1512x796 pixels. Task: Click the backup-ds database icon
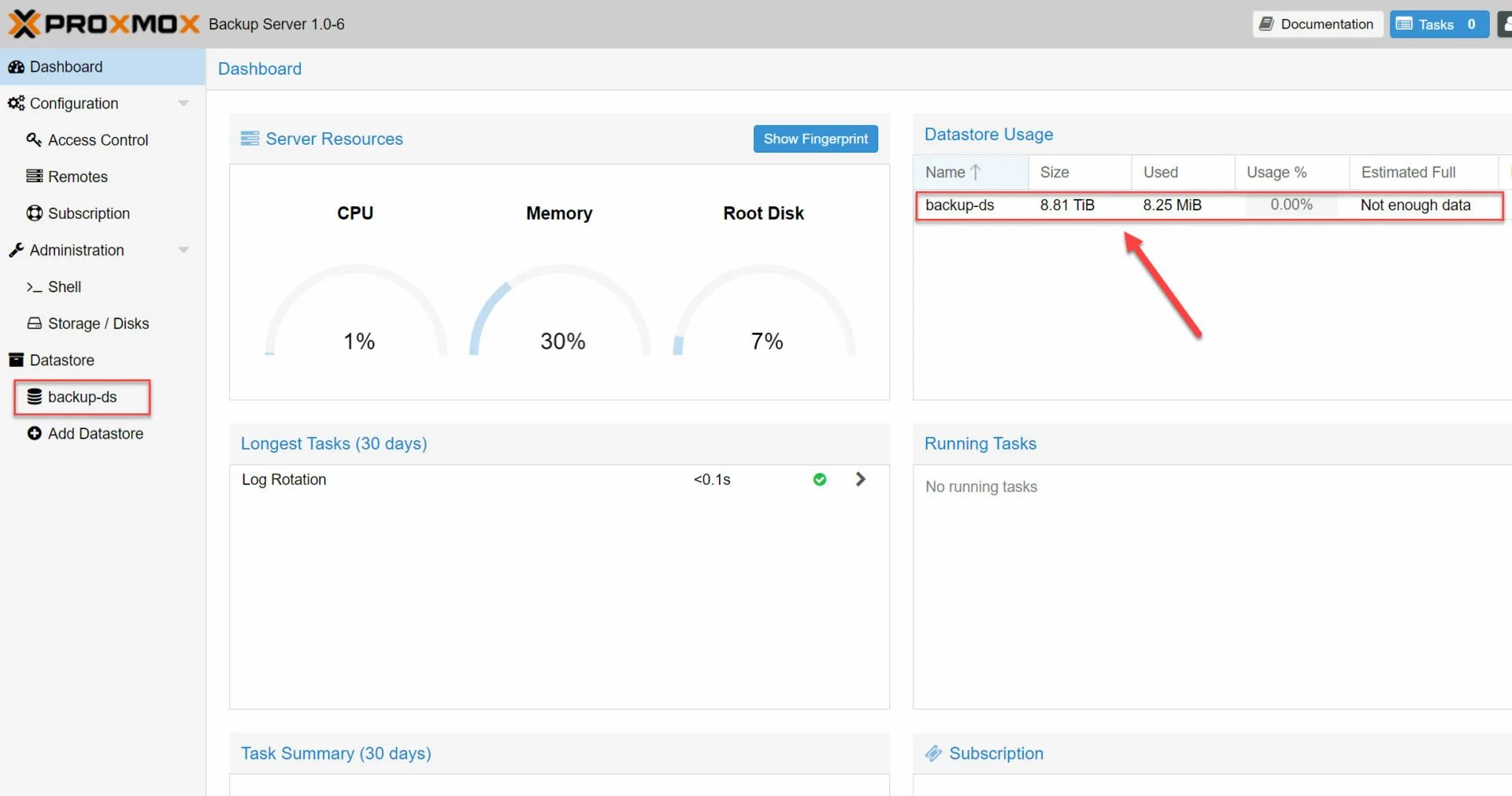click(x=35, y=396)
